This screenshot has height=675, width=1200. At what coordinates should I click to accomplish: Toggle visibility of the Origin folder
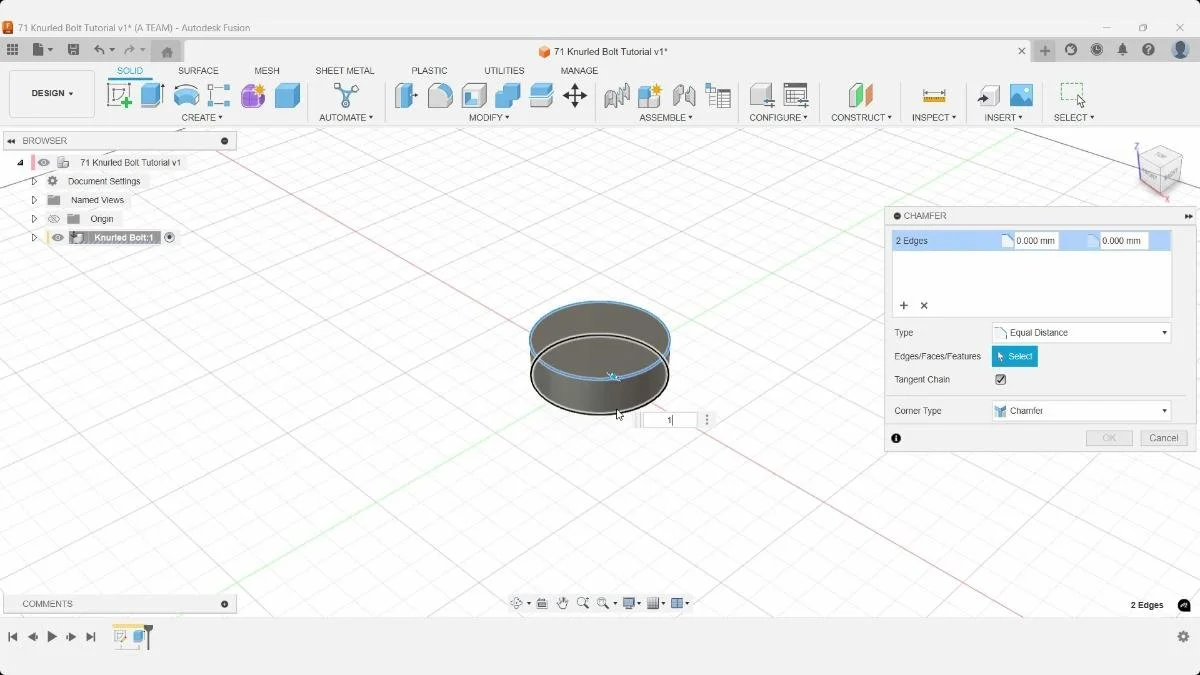54,219
